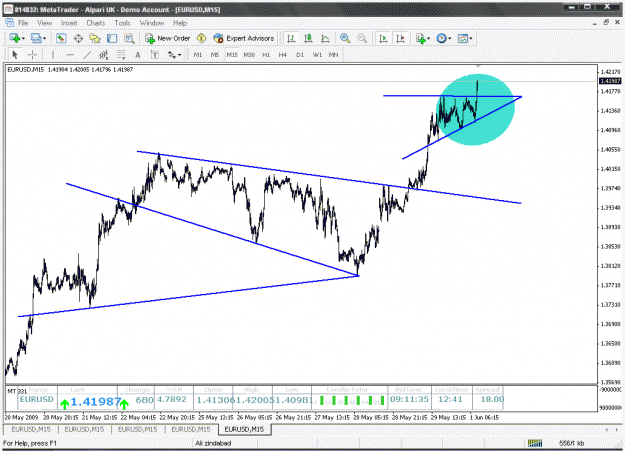
Task: Click the 4.7892 value in panel
Action: pyautogui.click(x=172, y=399)
